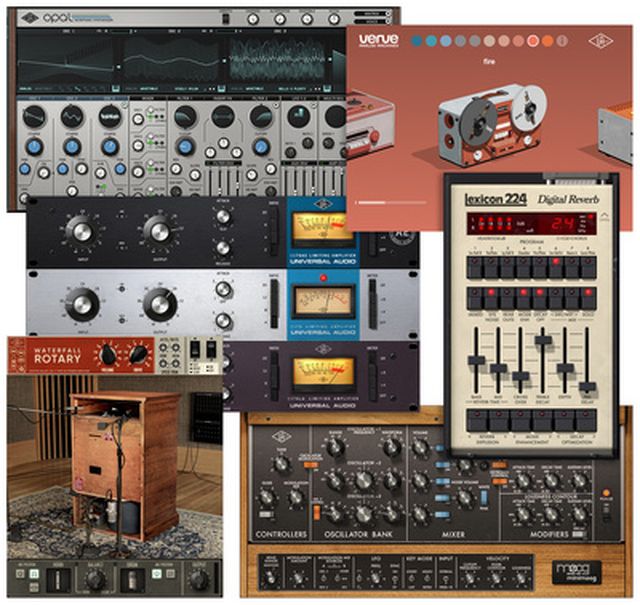Click Waterfall Rotary wooden speaker cabinet
The width and height of the screenshot is (640, 605).
click(124, 463)
